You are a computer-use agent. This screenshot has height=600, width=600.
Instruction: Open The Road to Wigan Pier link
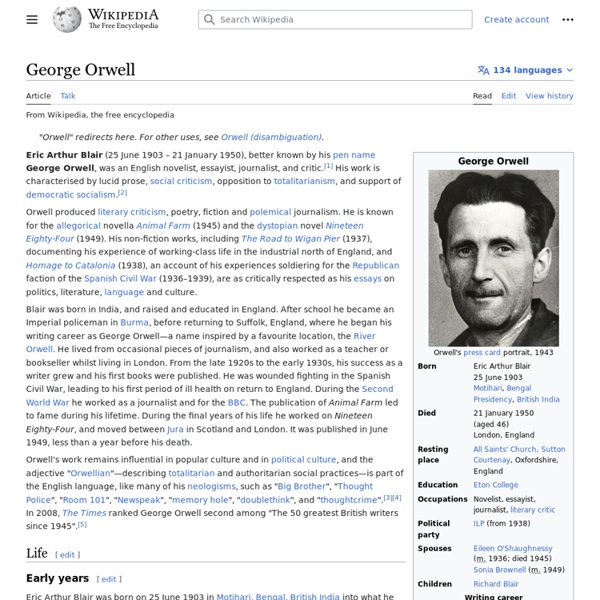coord(290,239)
